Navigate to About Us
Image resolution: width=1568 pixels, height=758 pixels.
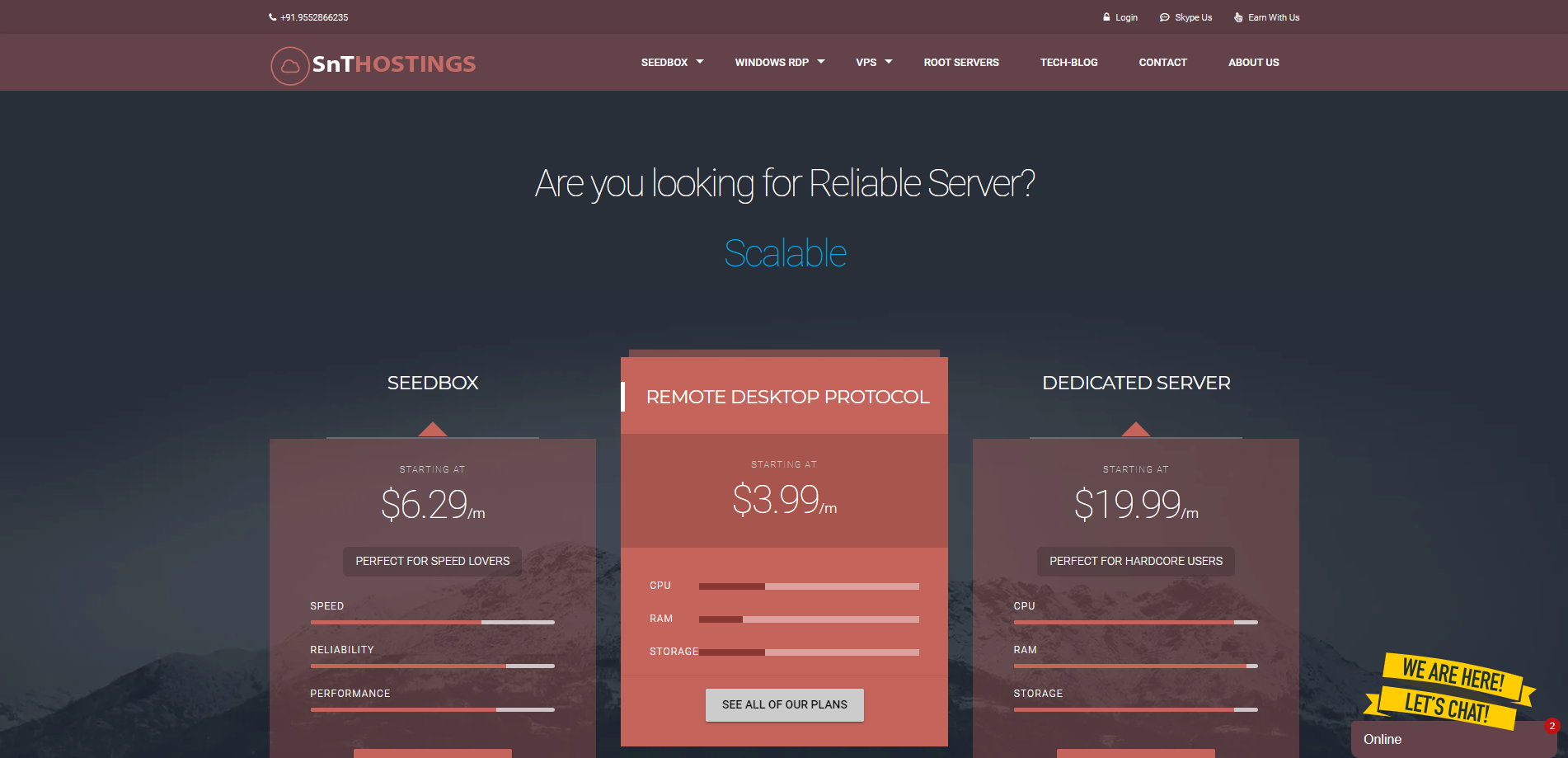click(x=1253, y=63)
